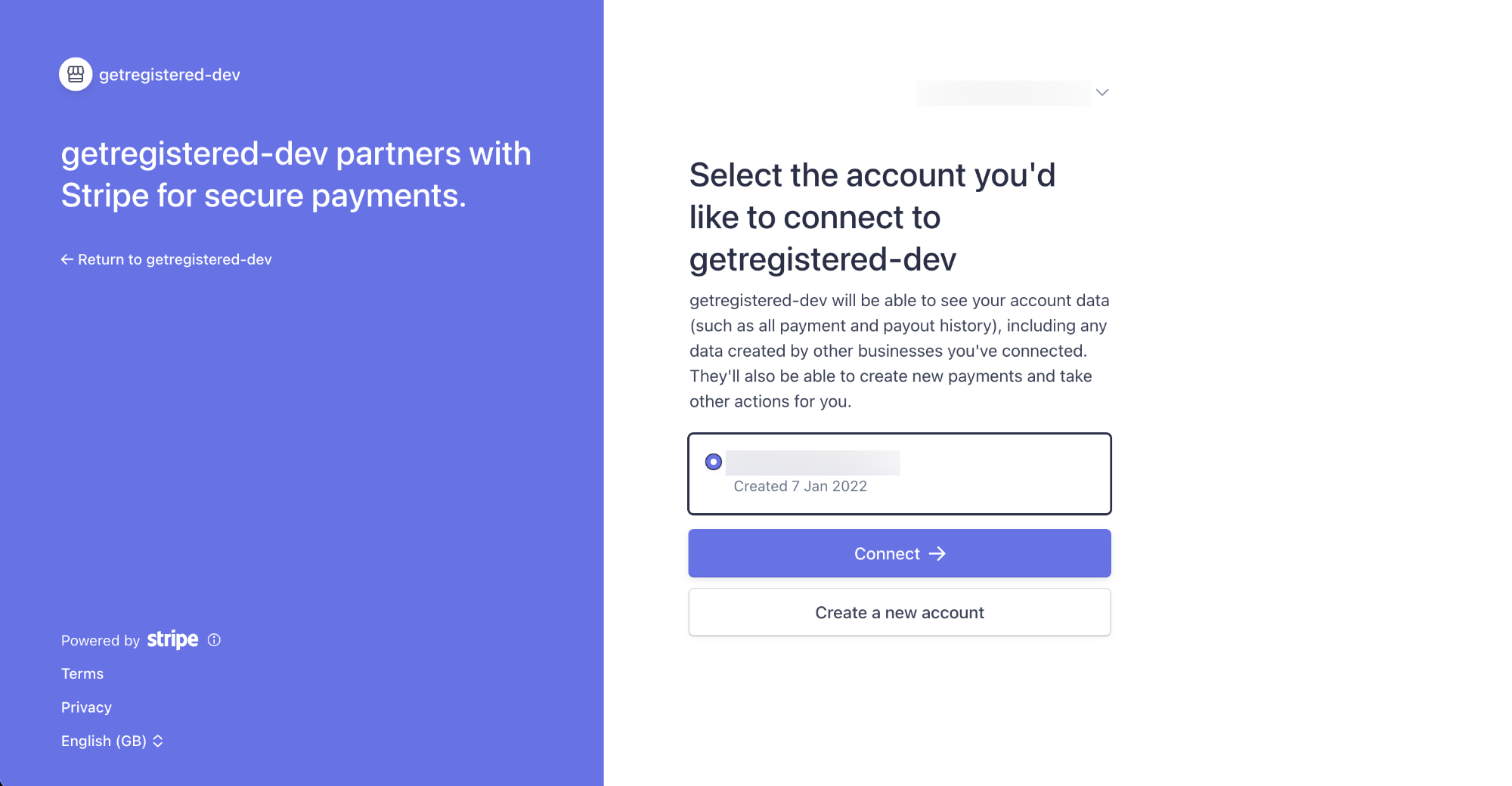This screenshot has height=786, width=1512.
Task: Click the up-down chevron beside English (GB)
Action: (158, 741)
